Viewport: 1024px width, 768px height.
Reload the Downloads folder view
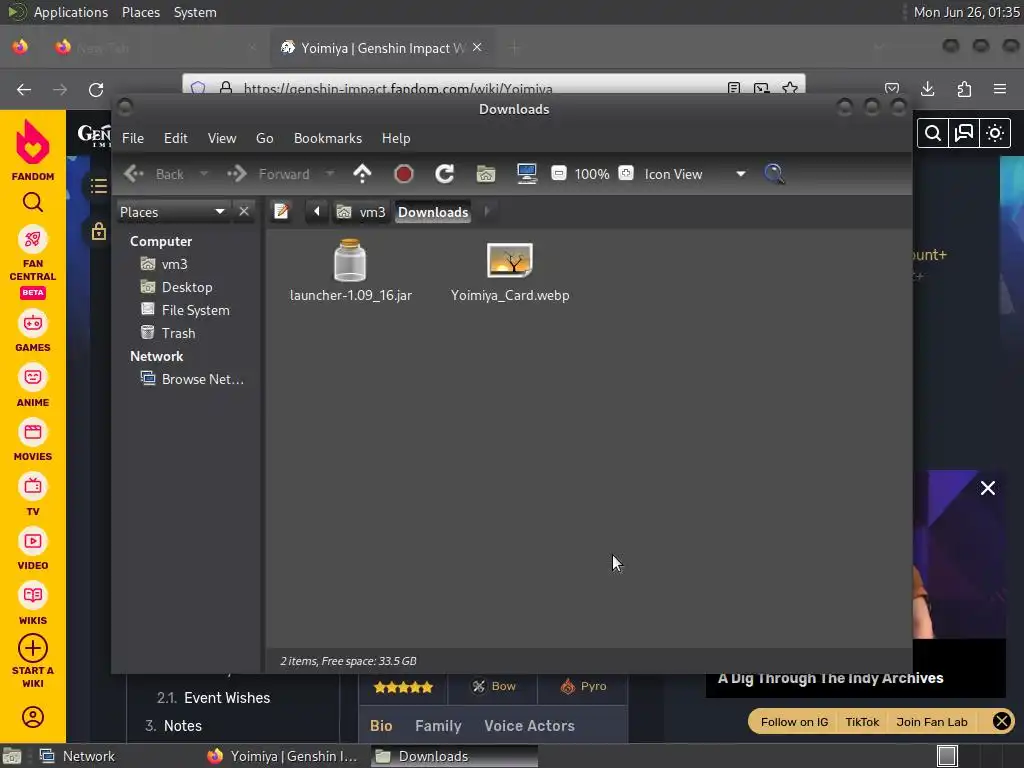click(x=445, y=174)
